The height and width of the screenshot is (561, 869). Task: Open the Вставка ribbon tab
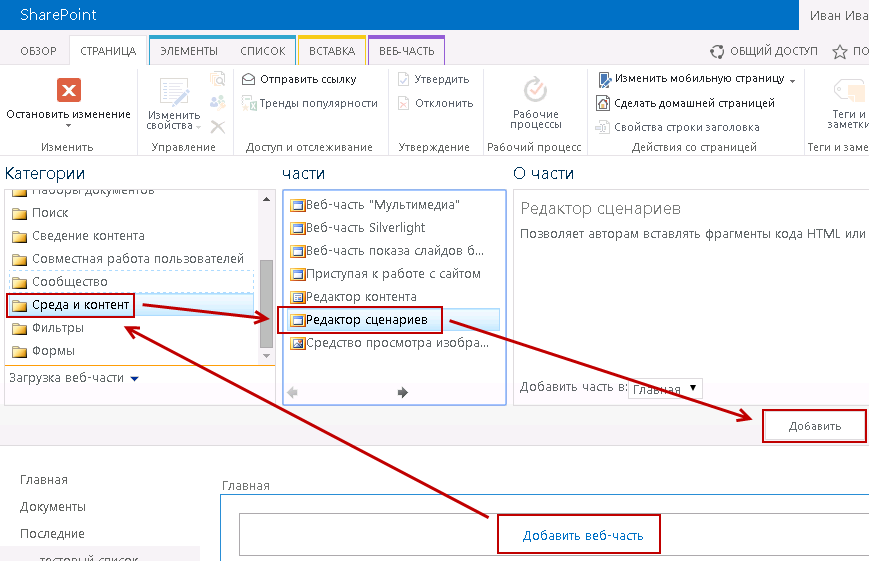point(331,51)
